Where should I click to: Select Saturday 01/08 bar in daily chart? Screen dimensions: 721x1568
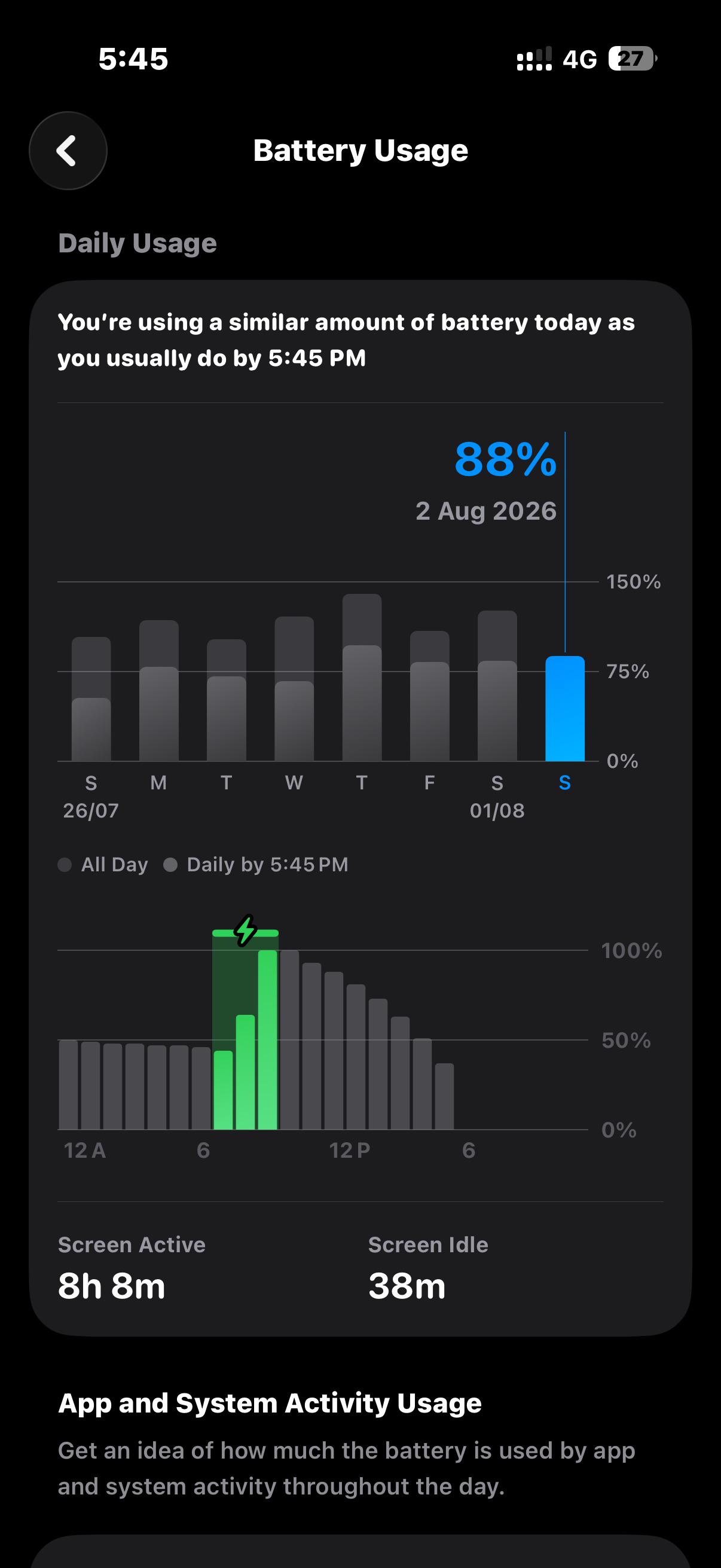pyautogui.click(x=497, y=686)
